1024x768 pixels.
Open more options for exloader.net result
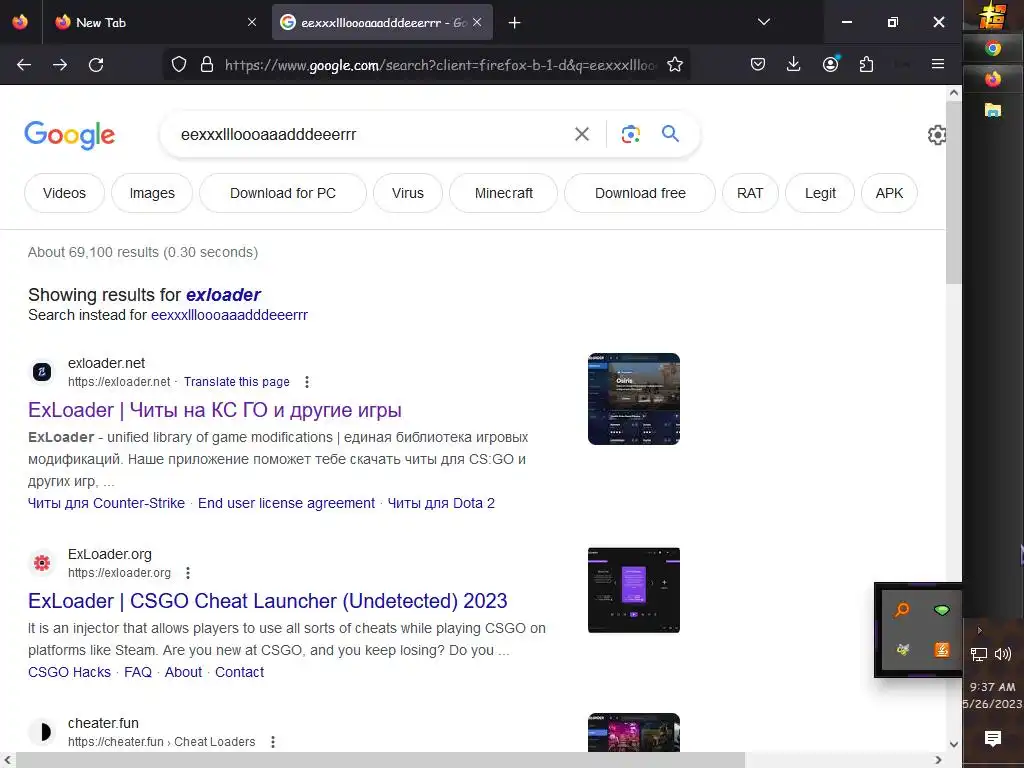coord(306,382)
